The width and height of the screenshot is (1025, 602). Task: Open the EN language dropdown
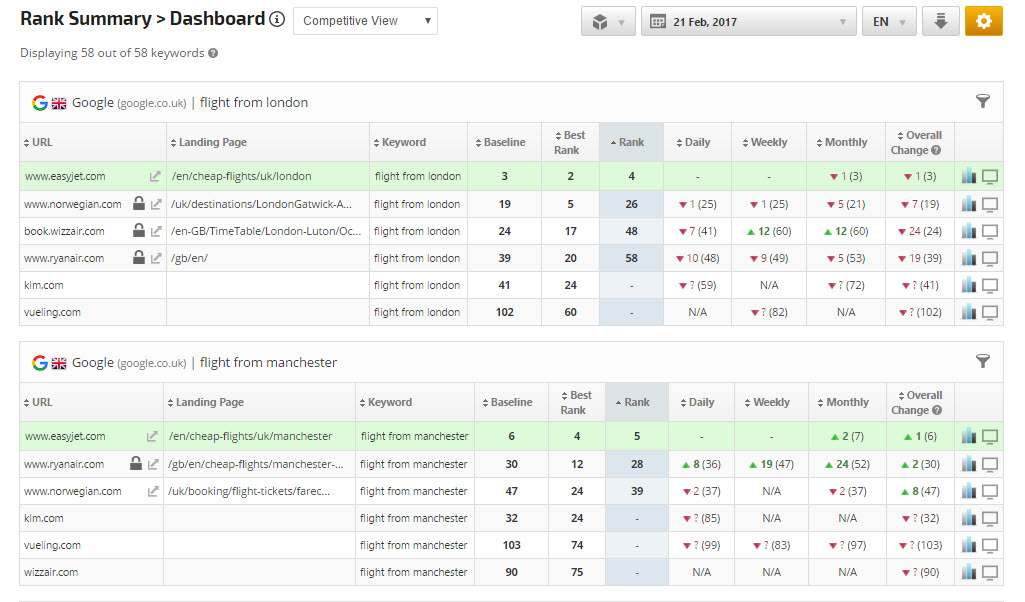point(889,22)
